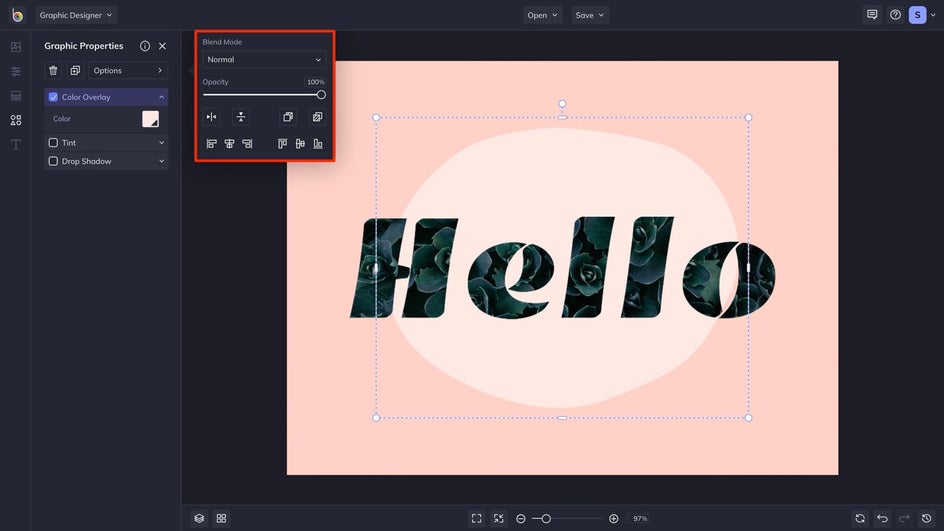Click the Options button
The image size is (944, 531).
[128, 71]
